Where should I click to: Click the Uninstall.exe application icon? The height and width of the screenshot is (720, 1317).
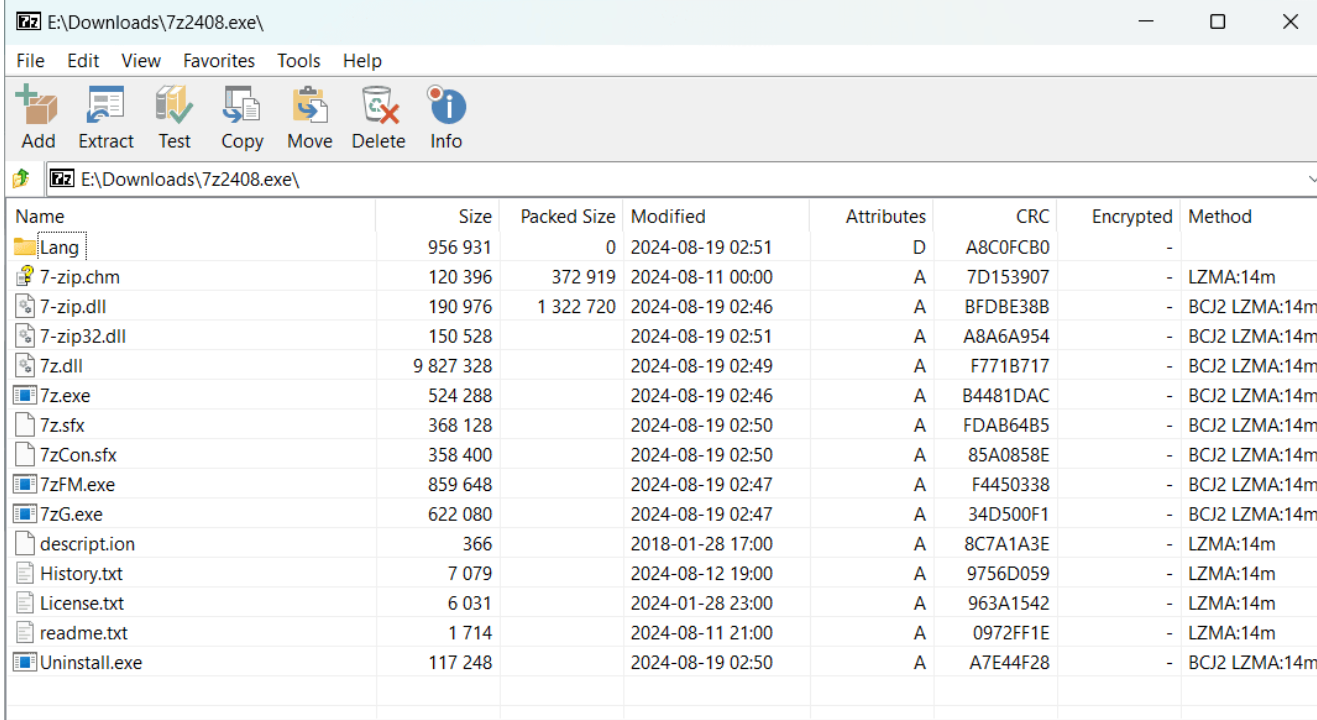(26, 662)
